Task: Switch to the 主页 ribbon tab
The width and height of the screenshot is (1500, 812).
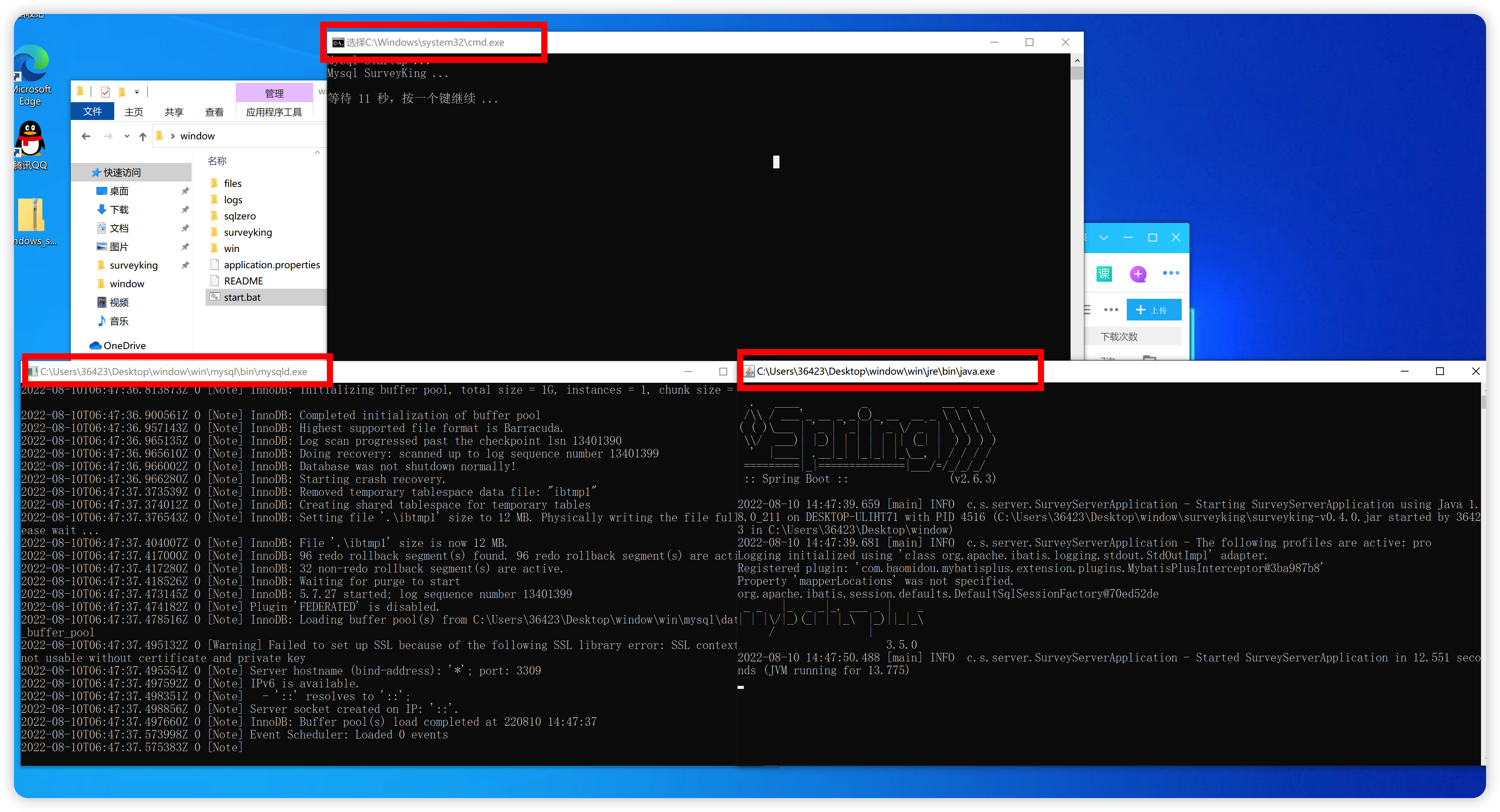Action: tap(133, 112)
